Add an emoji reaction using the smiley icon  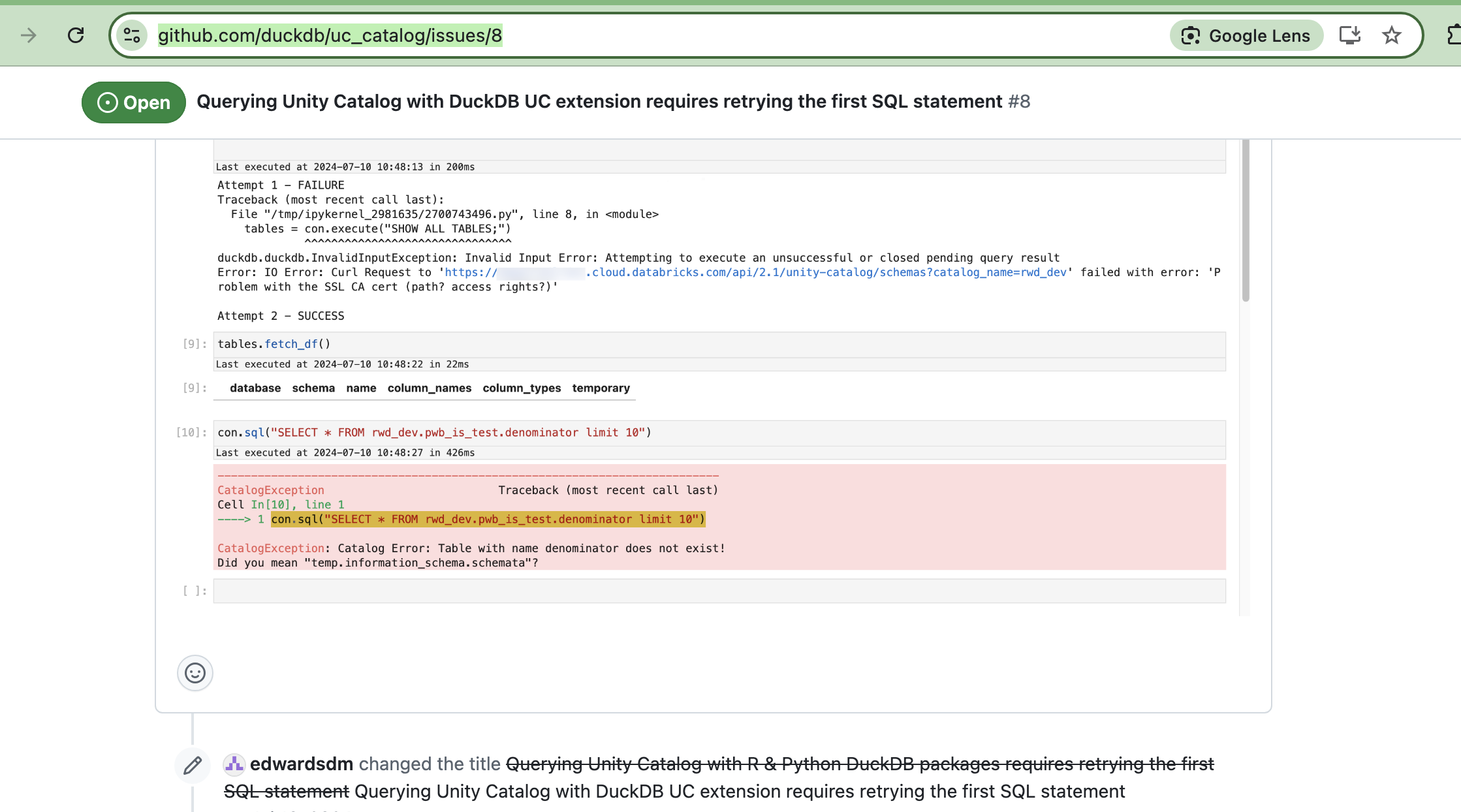tap(195, 673)
